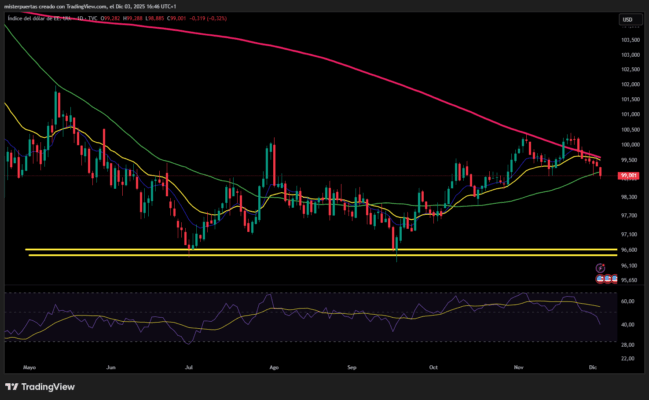Click the red 99,001 current price label

click(629, 175)
